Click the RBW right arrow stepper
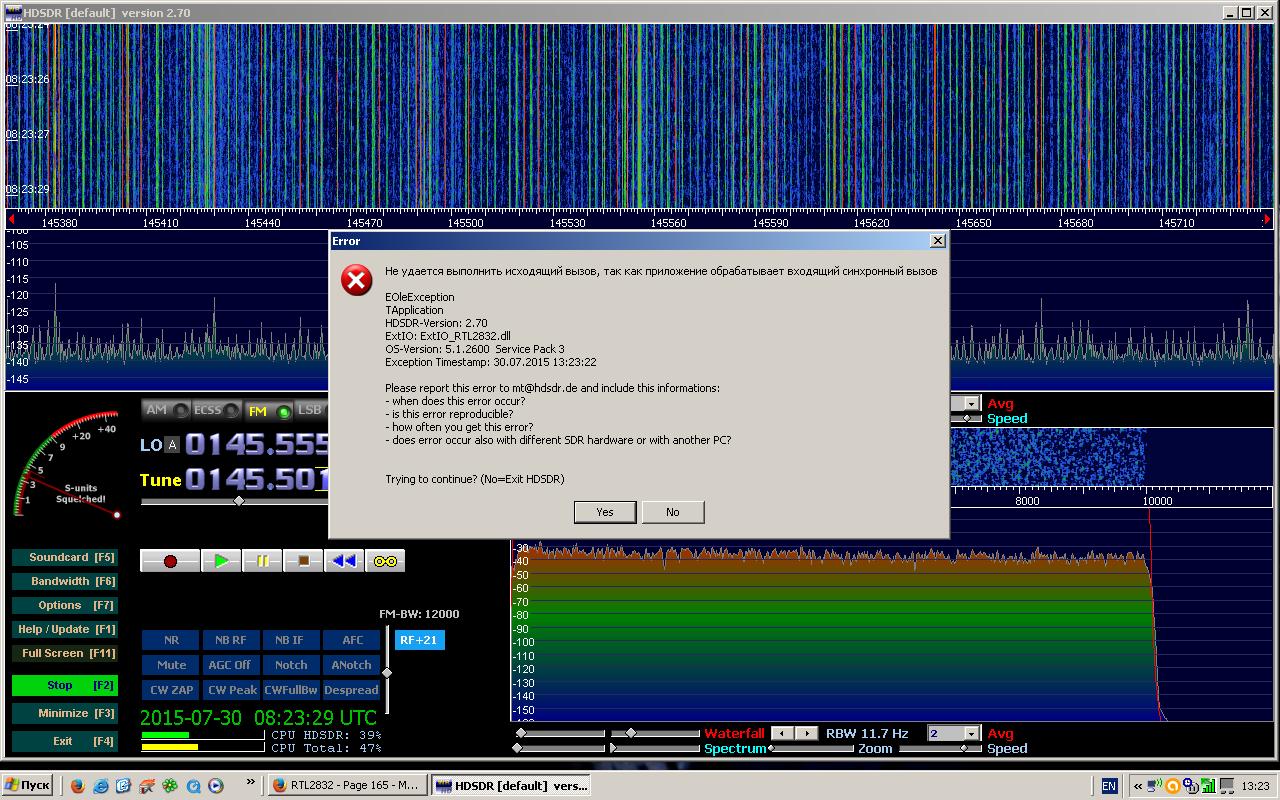The width and height of the screenshot is (1280, 800). point(807,734)
